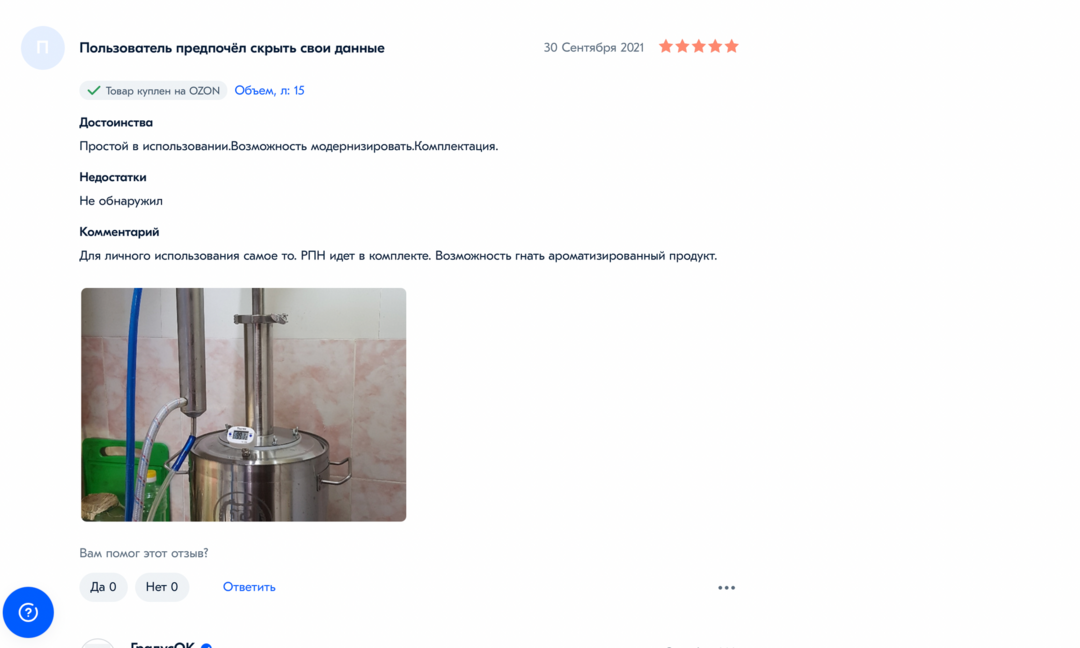Click the ГрадусОК seller avatar
1080x648 pixels.
(x=98, y=644)
